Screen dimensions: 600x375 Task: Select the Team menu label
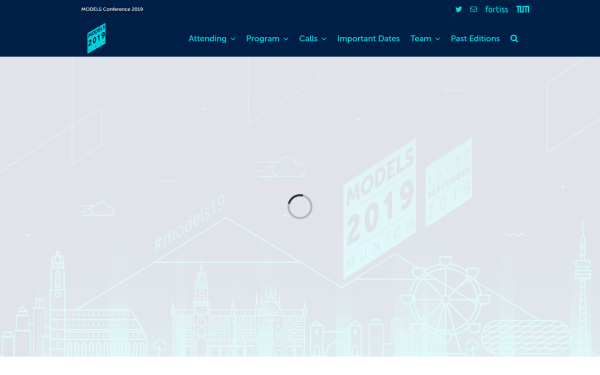point(421,39)
